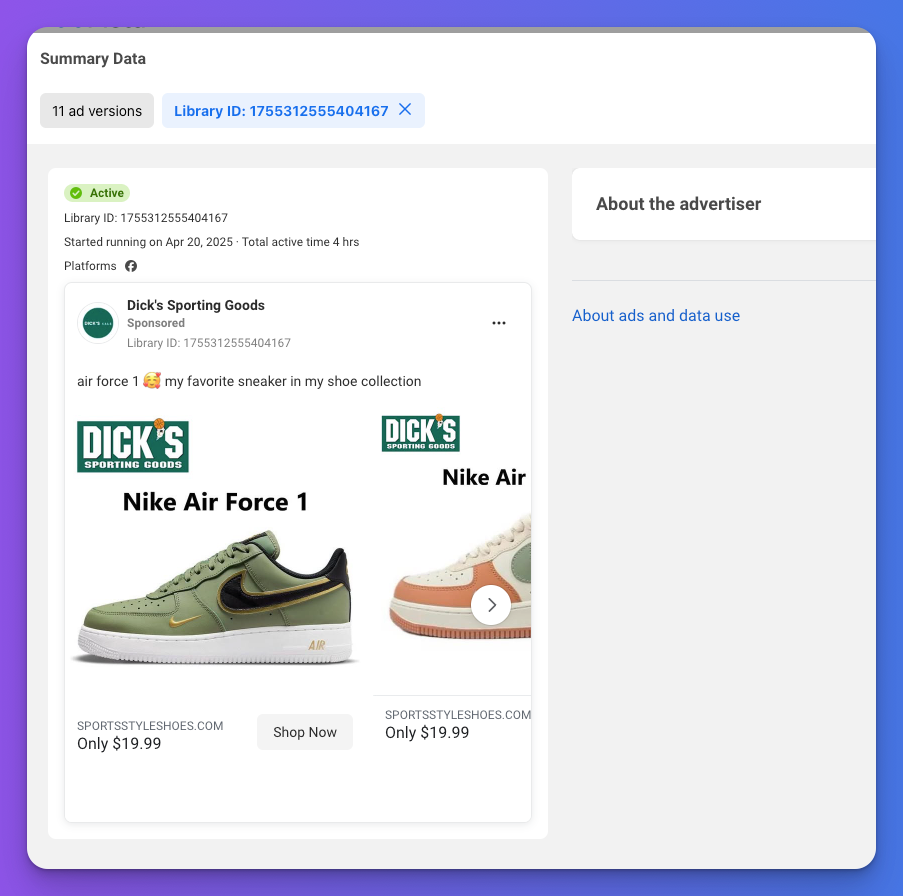
Task: Click the Summary Data heading
Action: click(93, 59)
